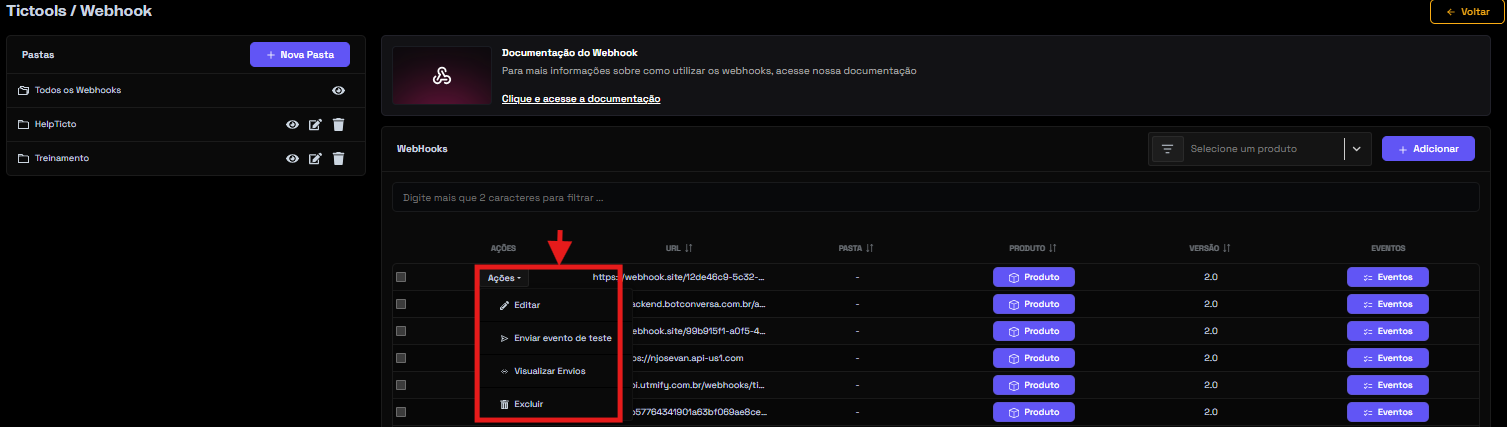Image resolution: width=1507 pixels, height=427 pixels.
Task: Toggle visibility eye for HelpTicto folder
Action: (292, 125)
